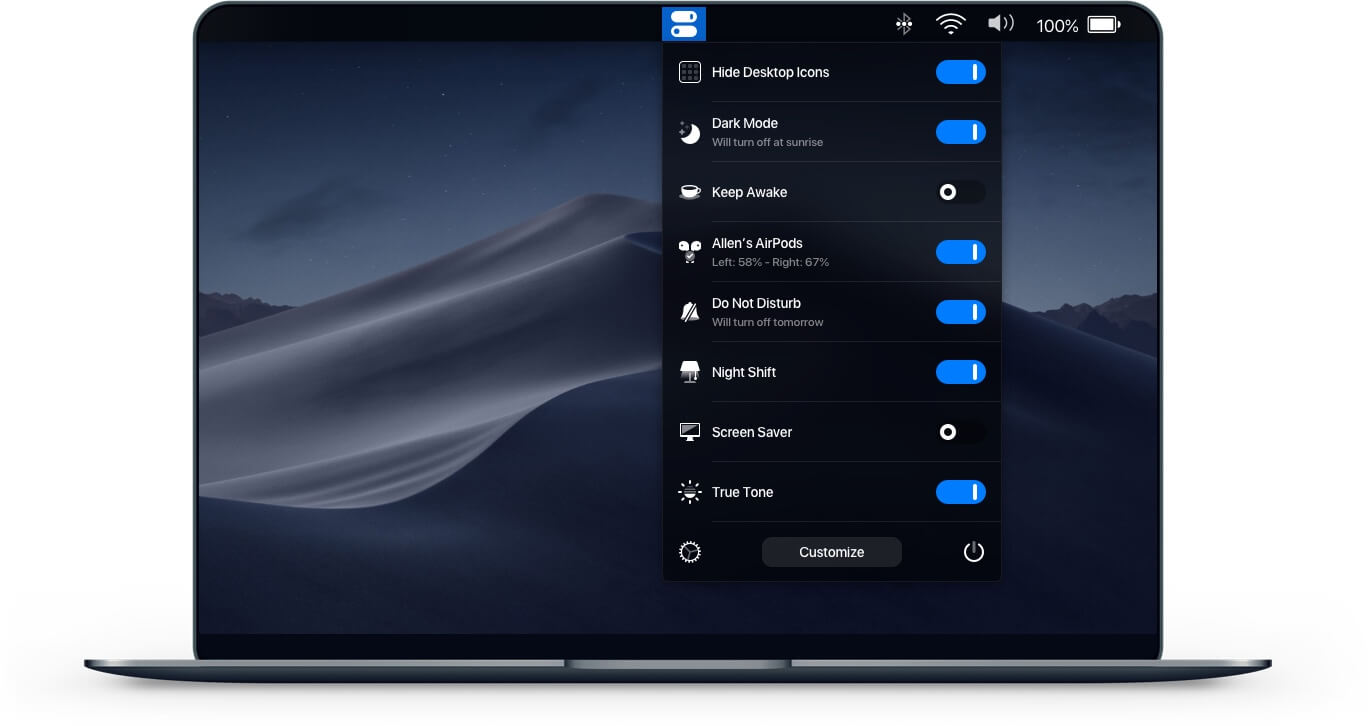Open the Wi-Fi status menu
1368x726 pixels.
[950, 23]
